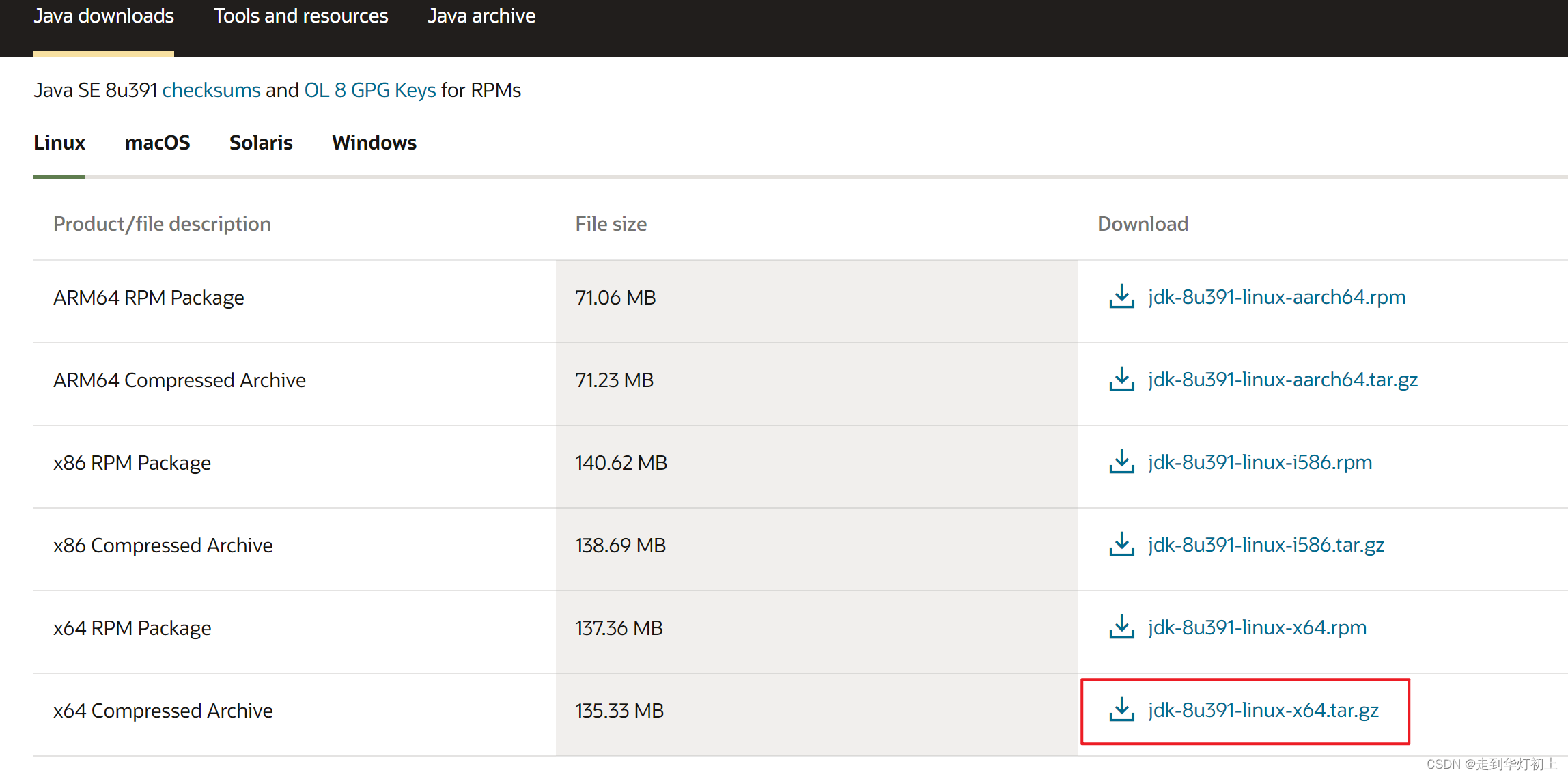1568x777 pixels.
Task: Download jdk-8u391-linux-aarch64.tar.gz file link
Action: click(1282, 380)
